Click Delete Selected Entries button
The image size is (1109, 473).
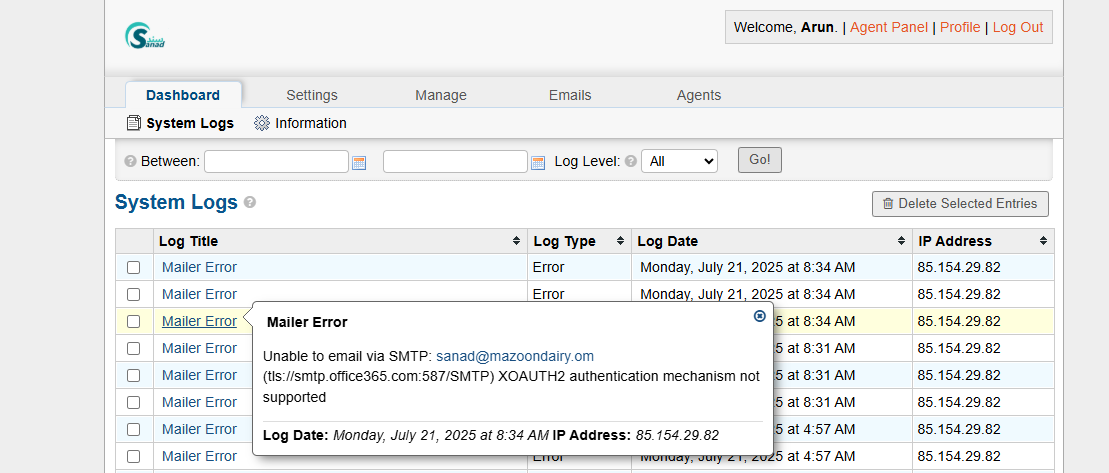960,204
